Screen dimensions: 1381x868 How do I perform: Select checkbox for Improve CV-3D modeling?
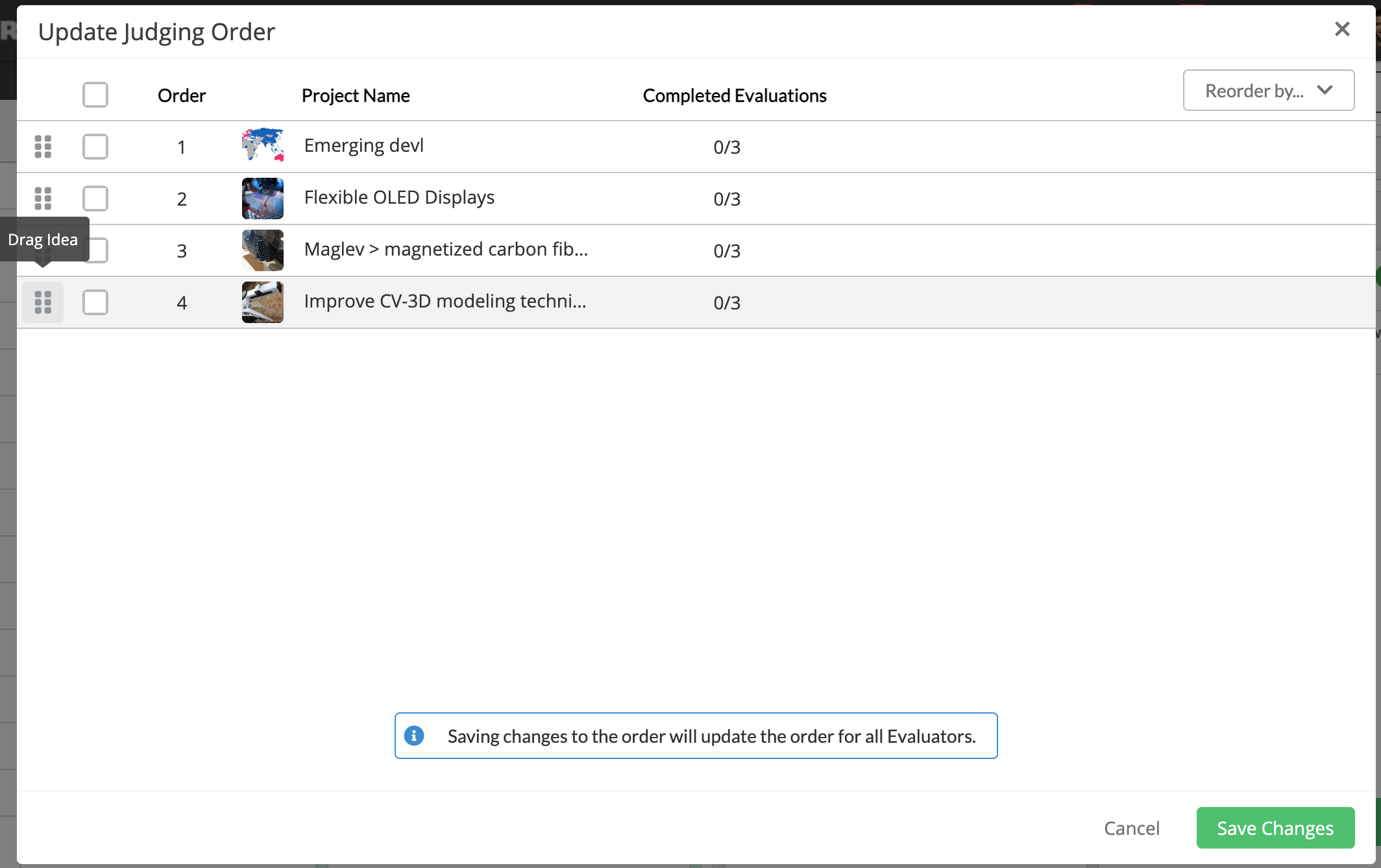95,302
